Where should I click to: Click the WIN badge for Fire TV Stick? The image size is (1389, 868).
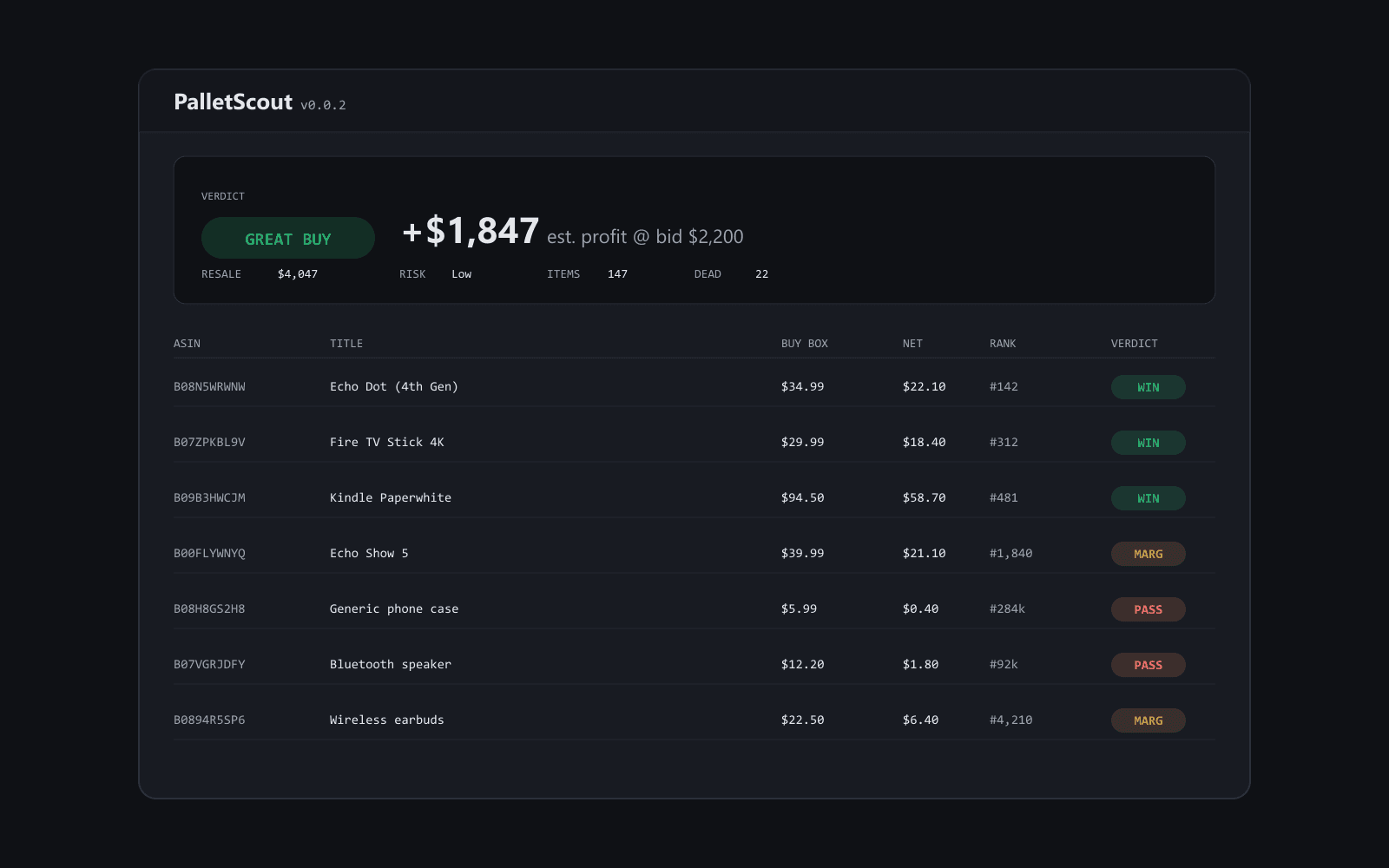coord(1149,443)
